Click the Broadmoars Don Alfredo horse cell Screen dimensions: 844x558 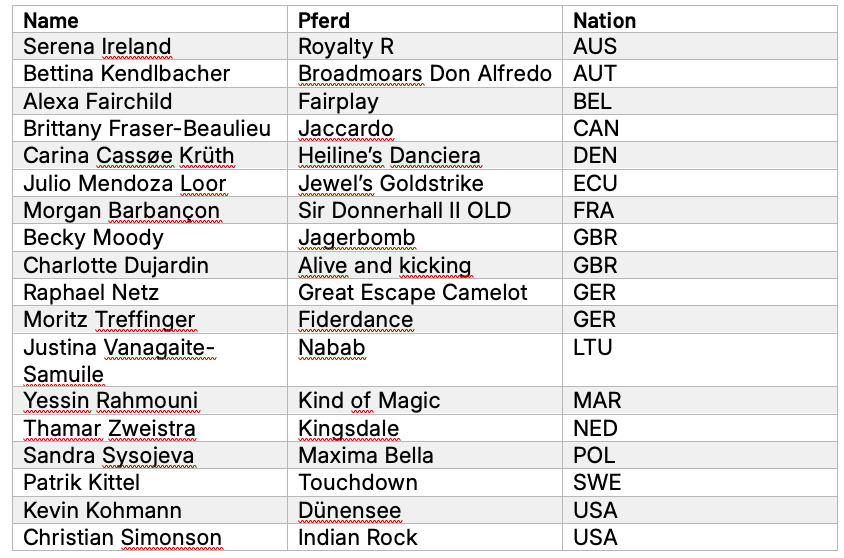(425, 74)
